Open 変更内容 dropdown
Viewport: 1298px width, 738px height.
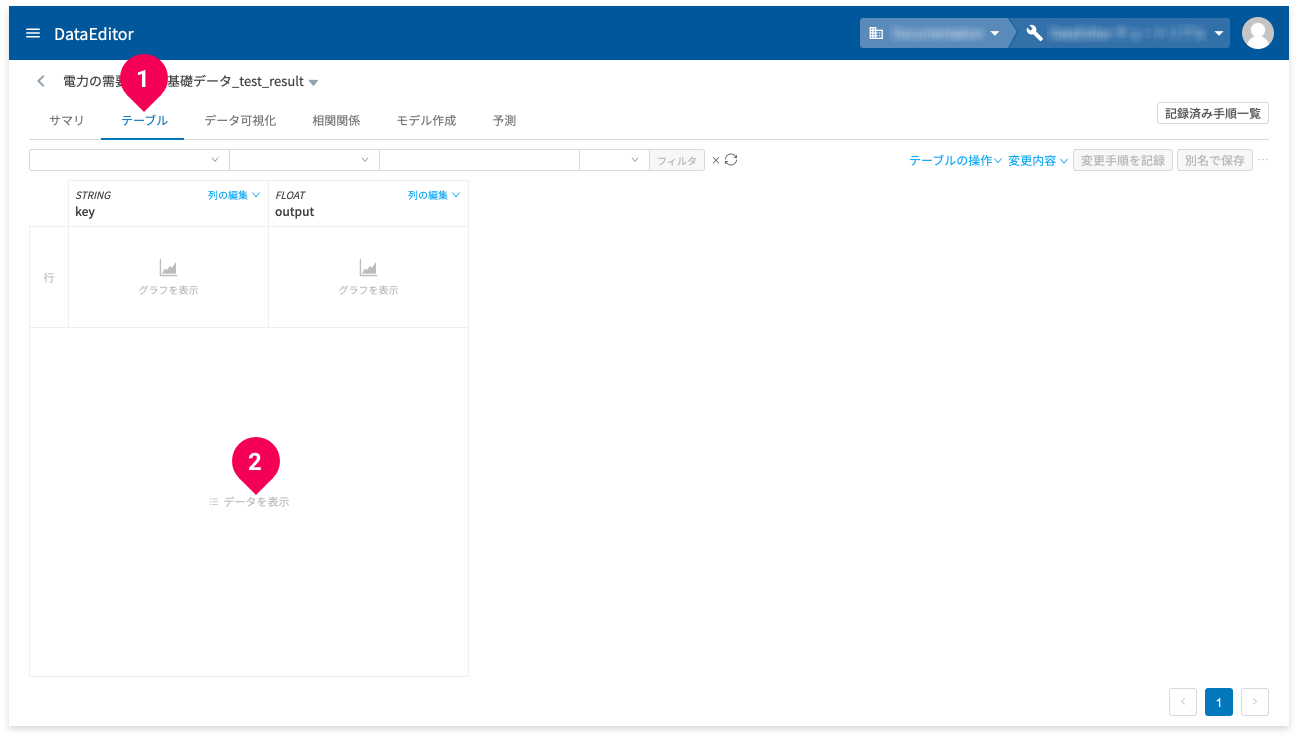[1038, 160]
